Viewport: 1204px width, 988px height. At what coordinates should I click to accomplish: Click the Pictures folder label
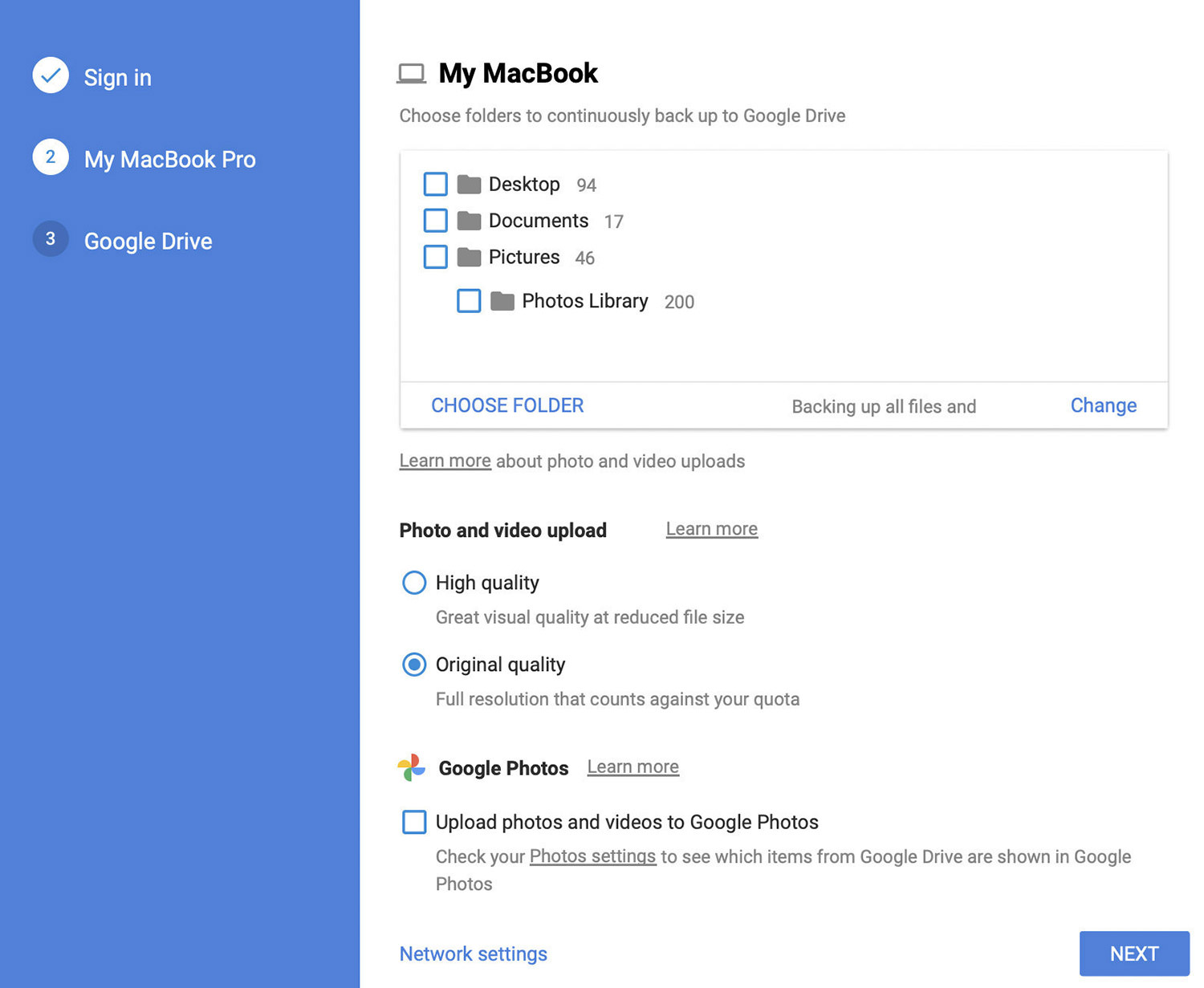(x=524, y=257)
